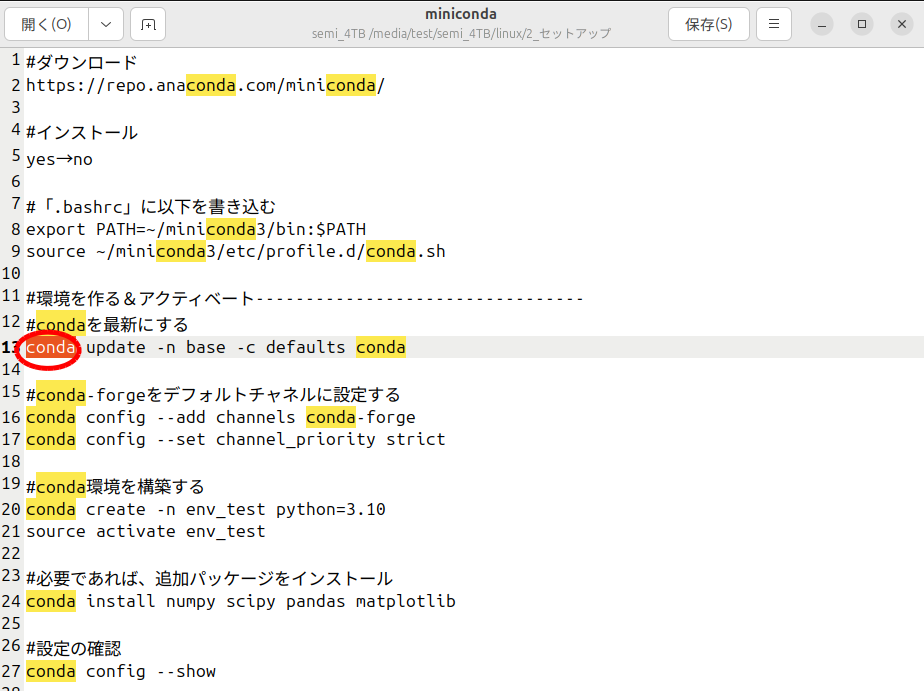This screenshot has width=924, height=691.
Task: Expand the recent documents dropdown arrow
Action: coord(106,24)
